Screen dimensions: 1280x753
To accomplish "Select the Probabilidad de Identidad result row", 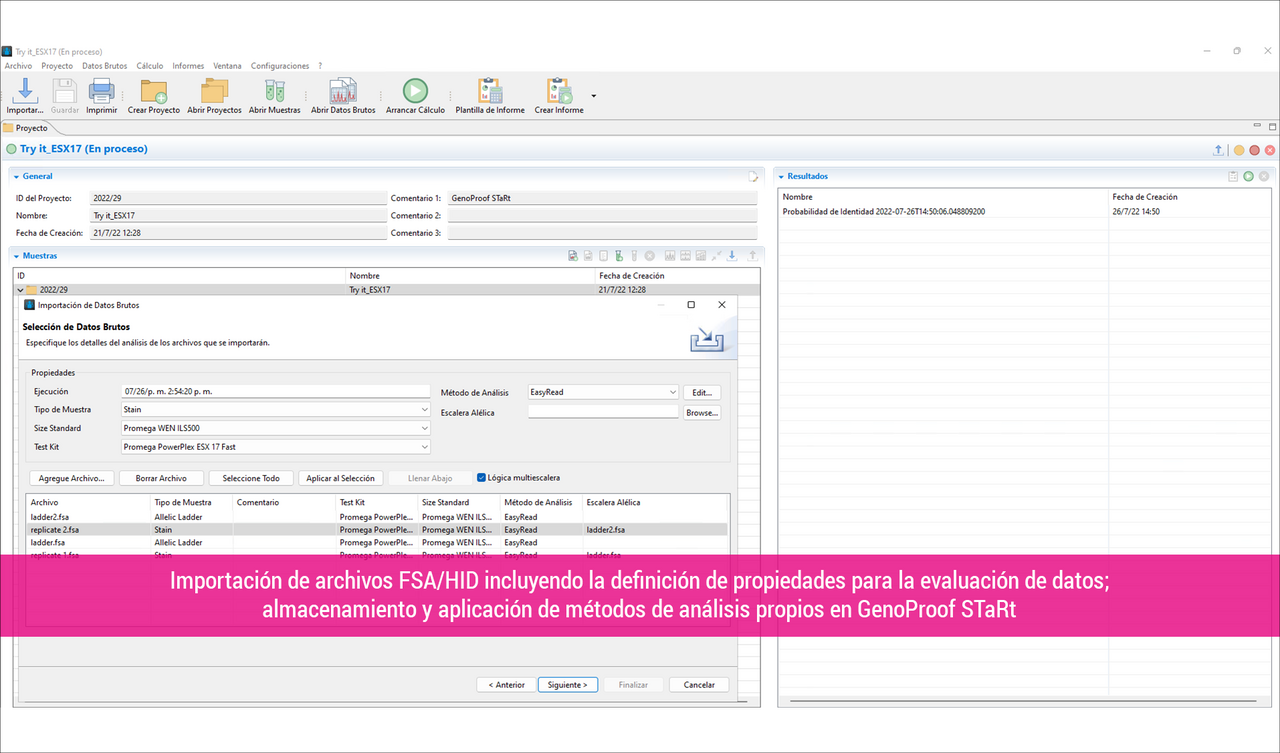I will (1026, 212).
